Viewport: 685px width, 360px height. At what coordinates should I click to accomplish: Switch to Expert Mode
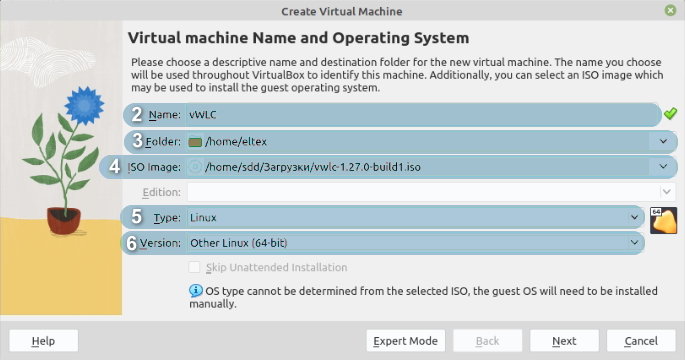pyautogui.click(x=405, y=341)
